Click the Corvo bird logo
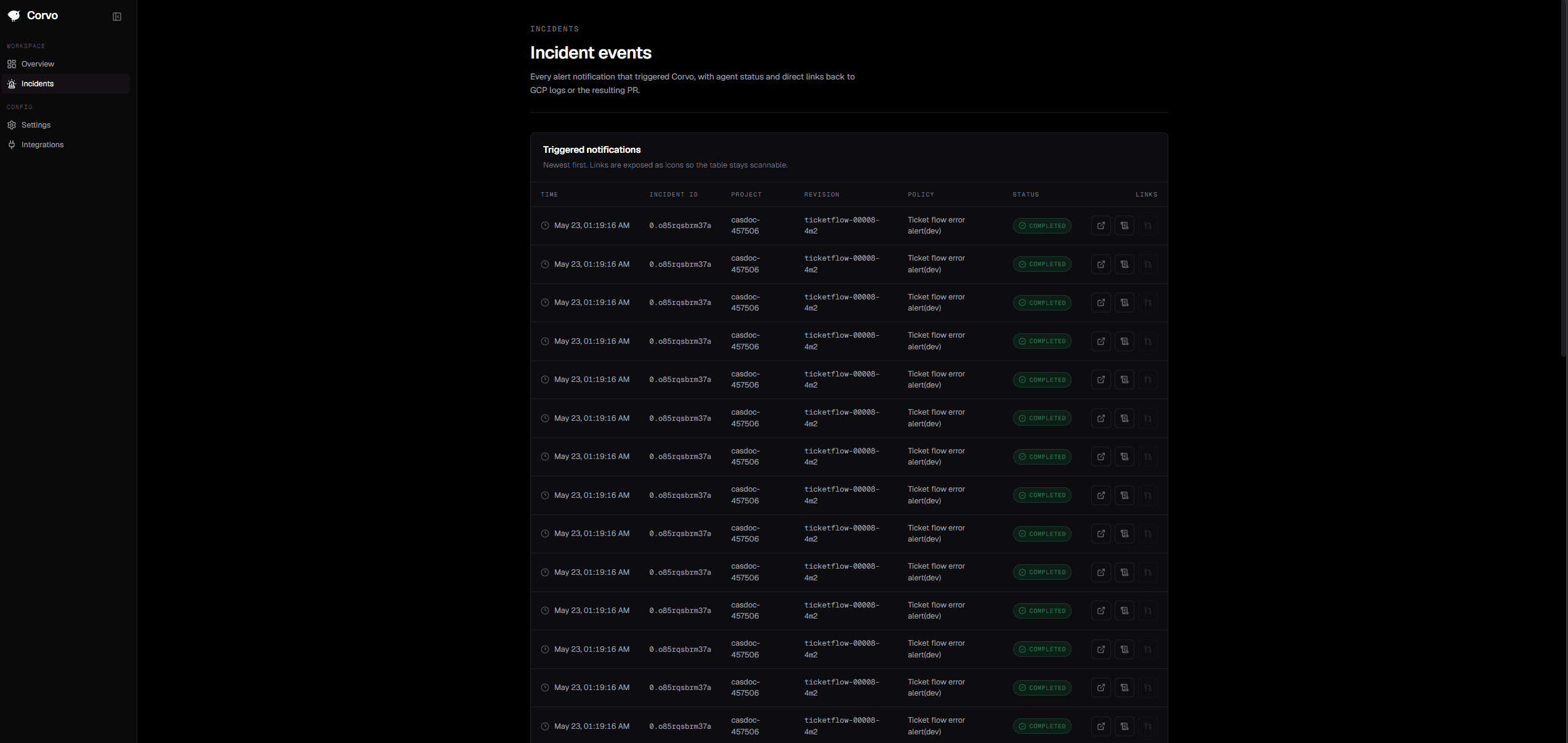Screen dimensions: 1568x743 pyautogui.click(x=14, y=16)
